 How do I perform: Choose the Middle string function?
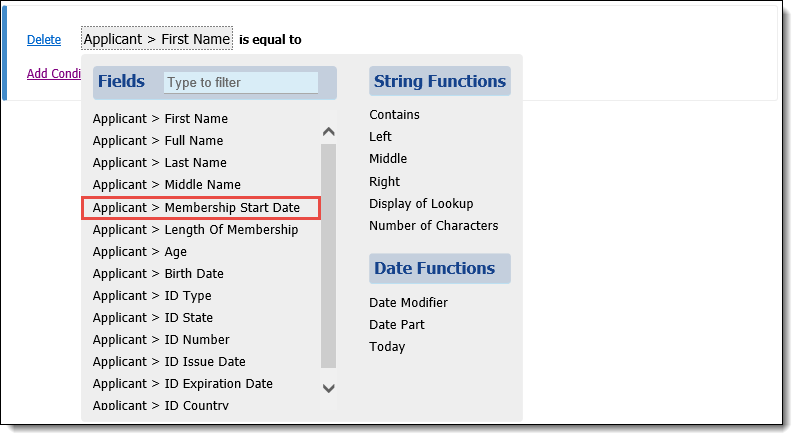[388, 159]
